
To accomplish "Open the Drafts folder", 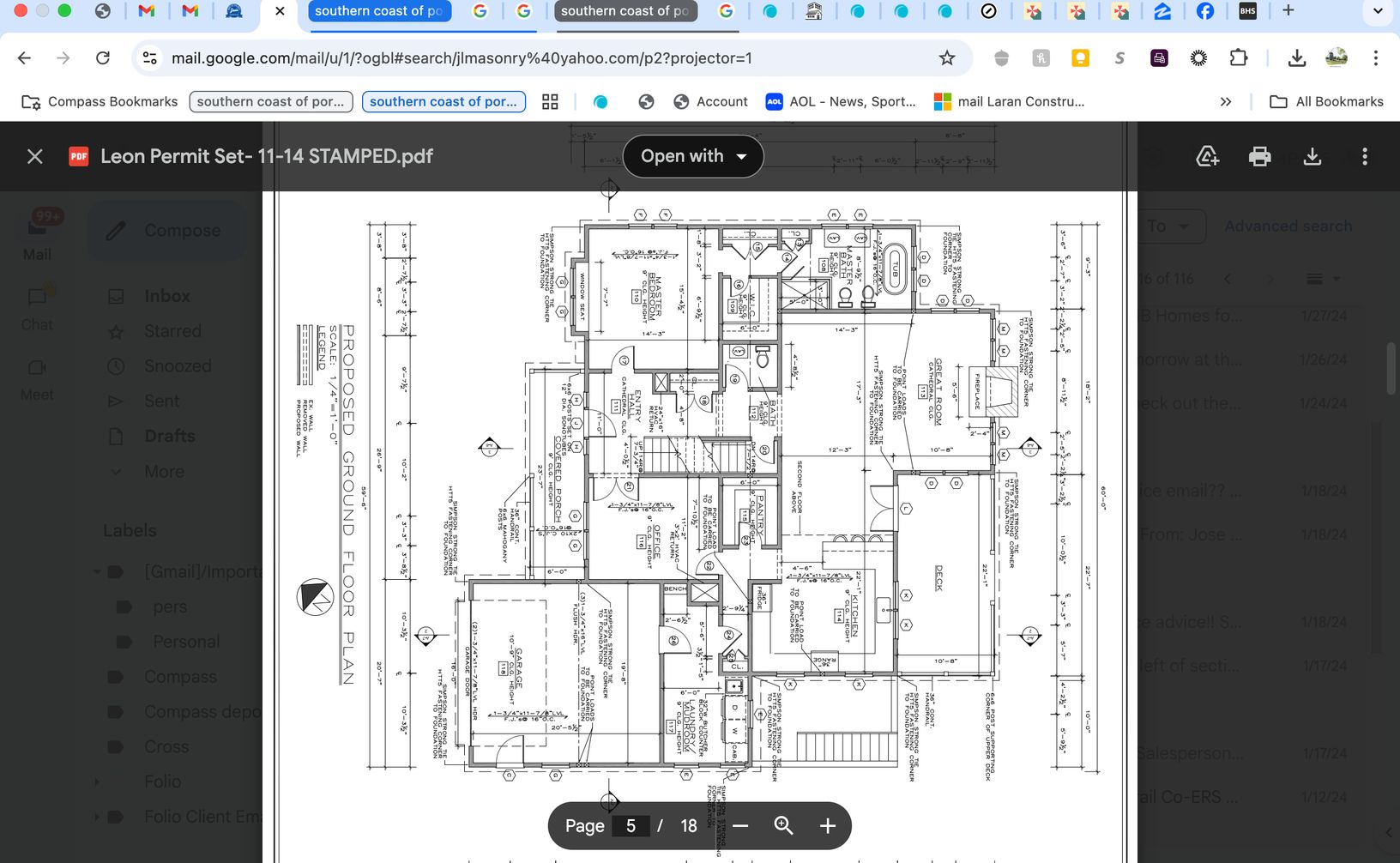I will click(170, 436).
